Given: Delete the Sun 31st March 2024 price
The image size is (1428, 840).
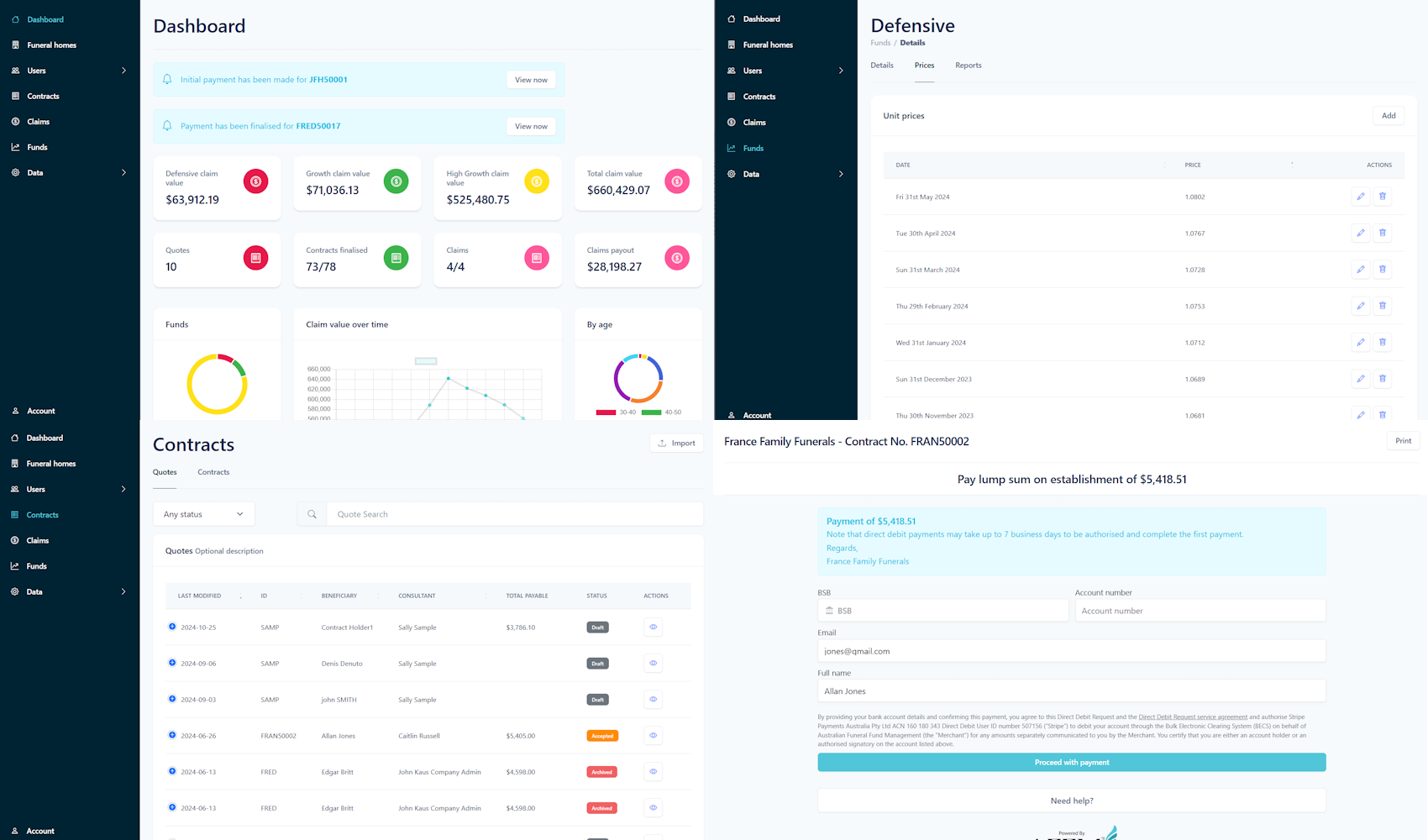Looking at the screenshot, I should pyautogui.click(x=1382, y=270).
